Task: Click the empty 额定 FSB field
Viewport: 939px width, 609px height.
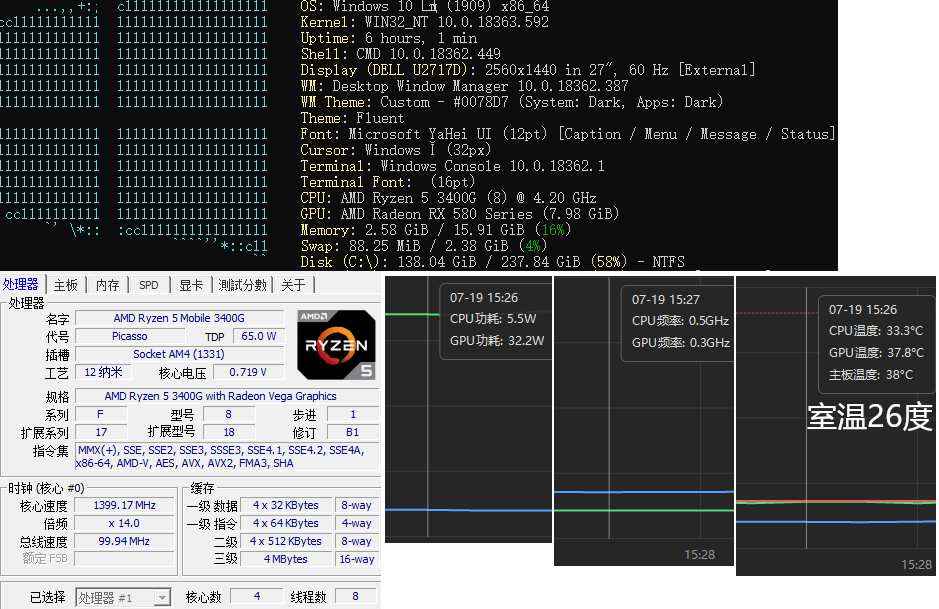Action: [x=125, y=559]
